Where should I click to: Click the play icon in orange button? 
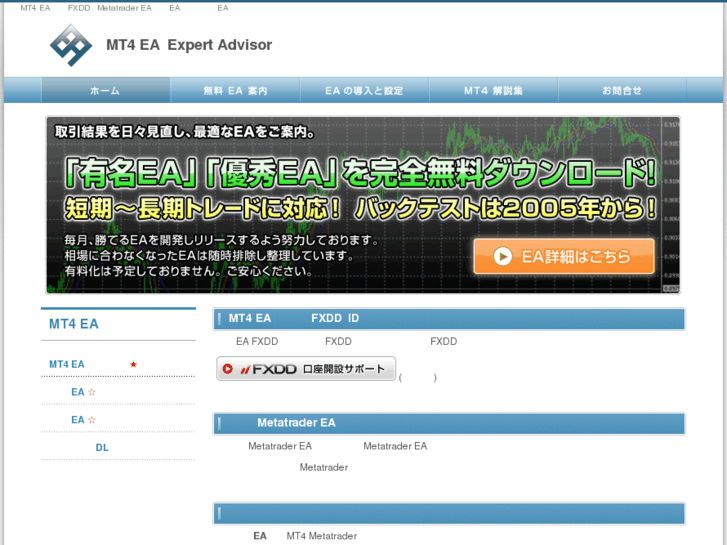[503, 256]
